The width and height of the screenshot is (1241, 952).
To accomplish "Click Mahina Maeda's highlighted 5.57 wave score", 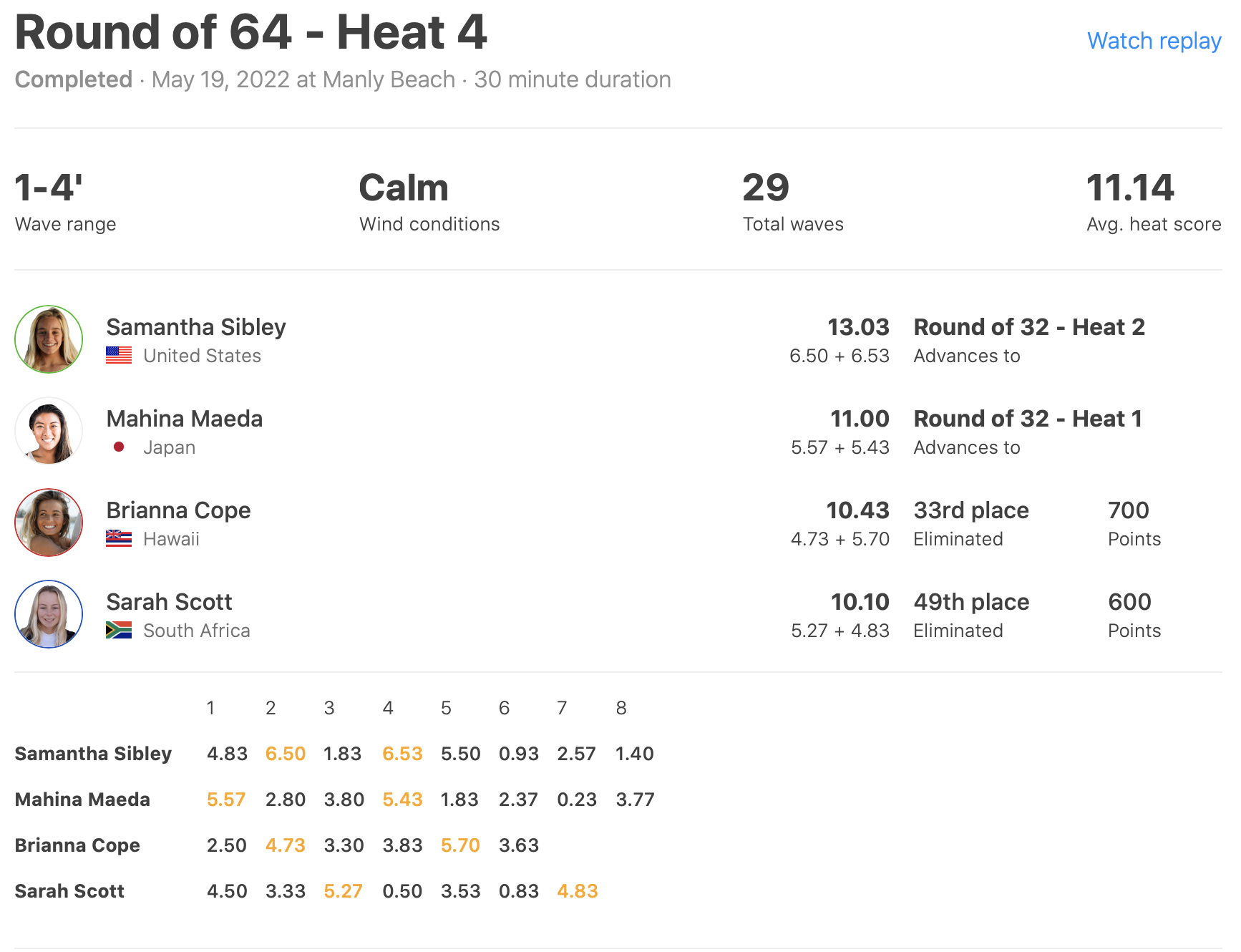I will [x=226, y=800].
